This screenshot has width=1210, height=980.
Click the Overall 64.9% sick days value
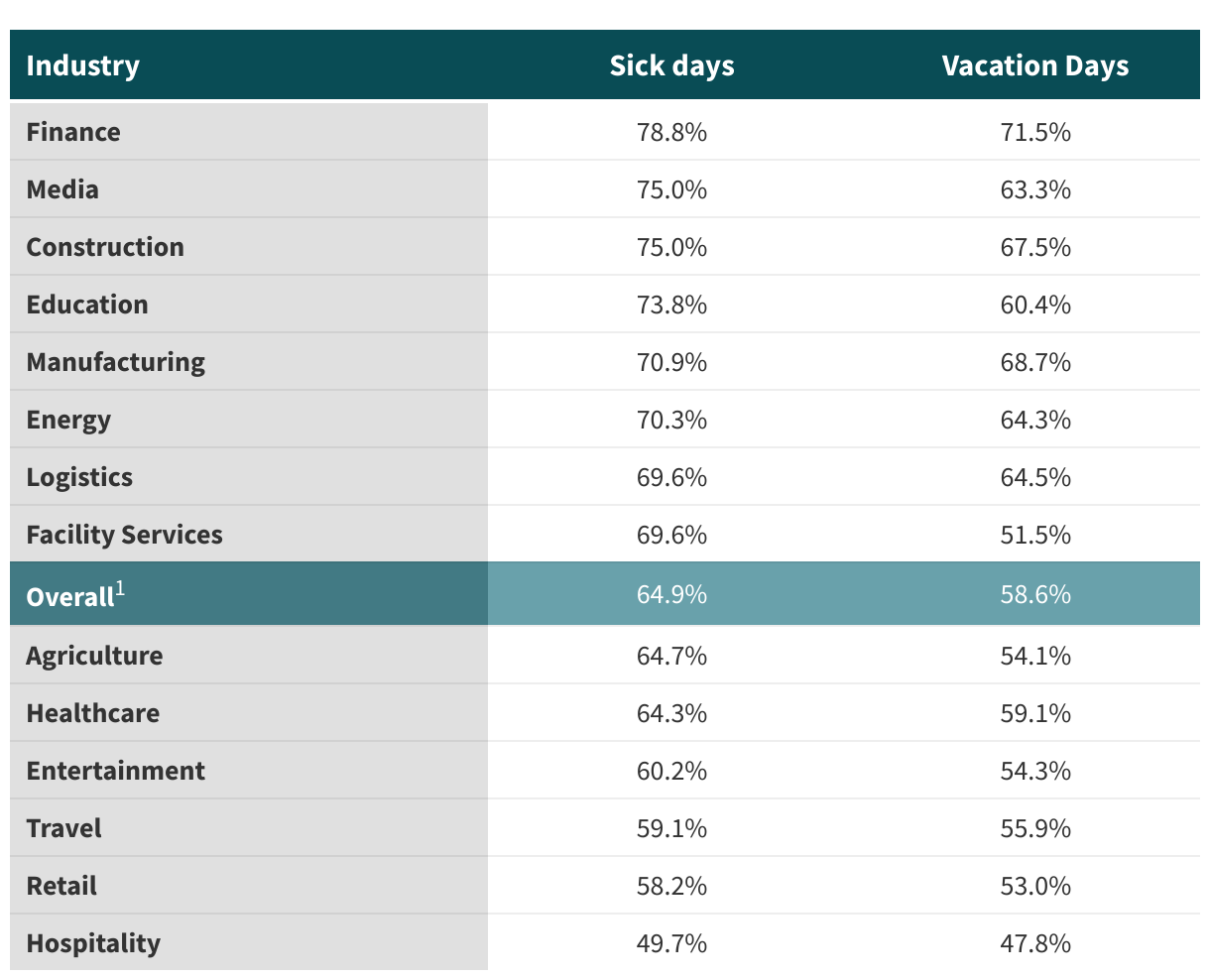pyautogui.click(x=671, y=594)
